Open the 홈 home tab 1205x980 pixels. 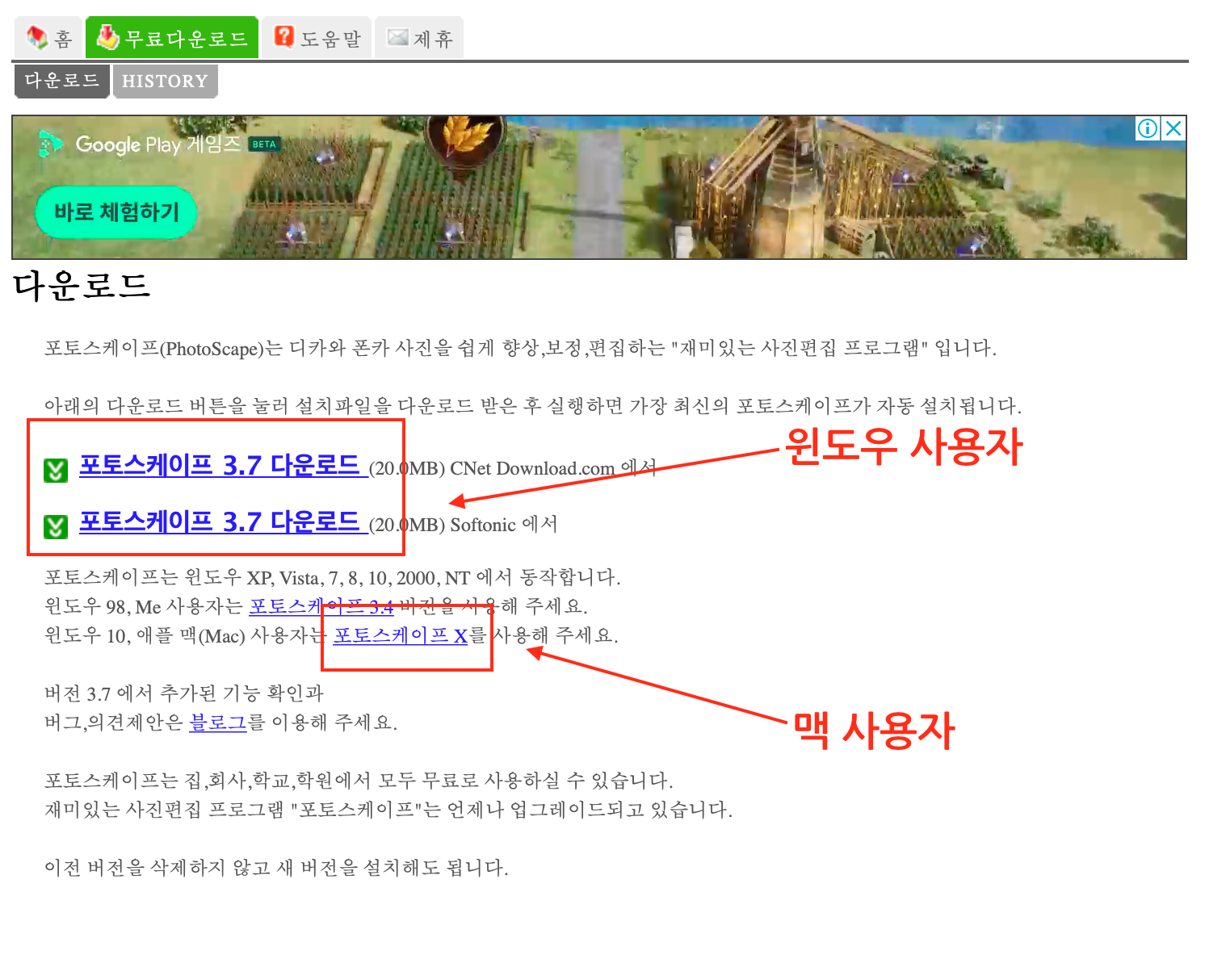[48, 38]
